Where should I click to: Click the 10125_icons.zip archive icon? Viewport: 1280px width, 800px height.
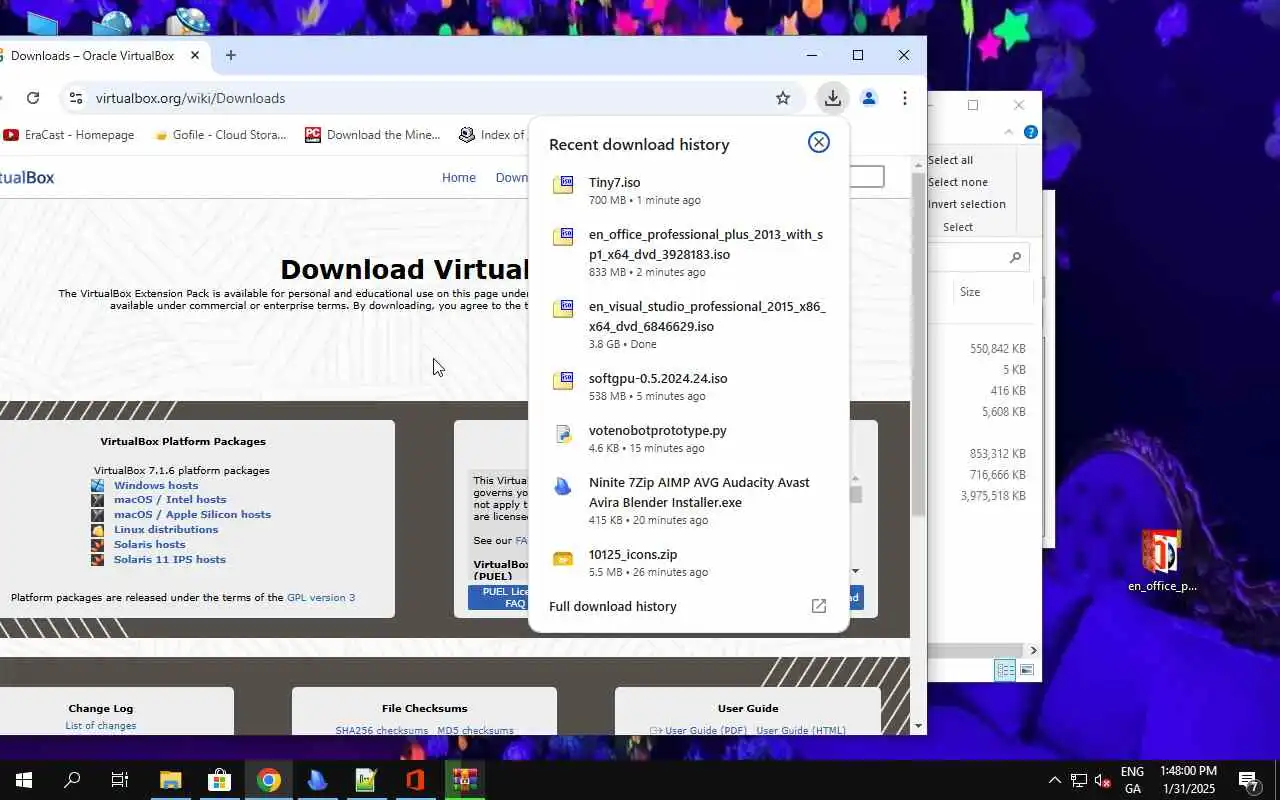pos(563,558)
